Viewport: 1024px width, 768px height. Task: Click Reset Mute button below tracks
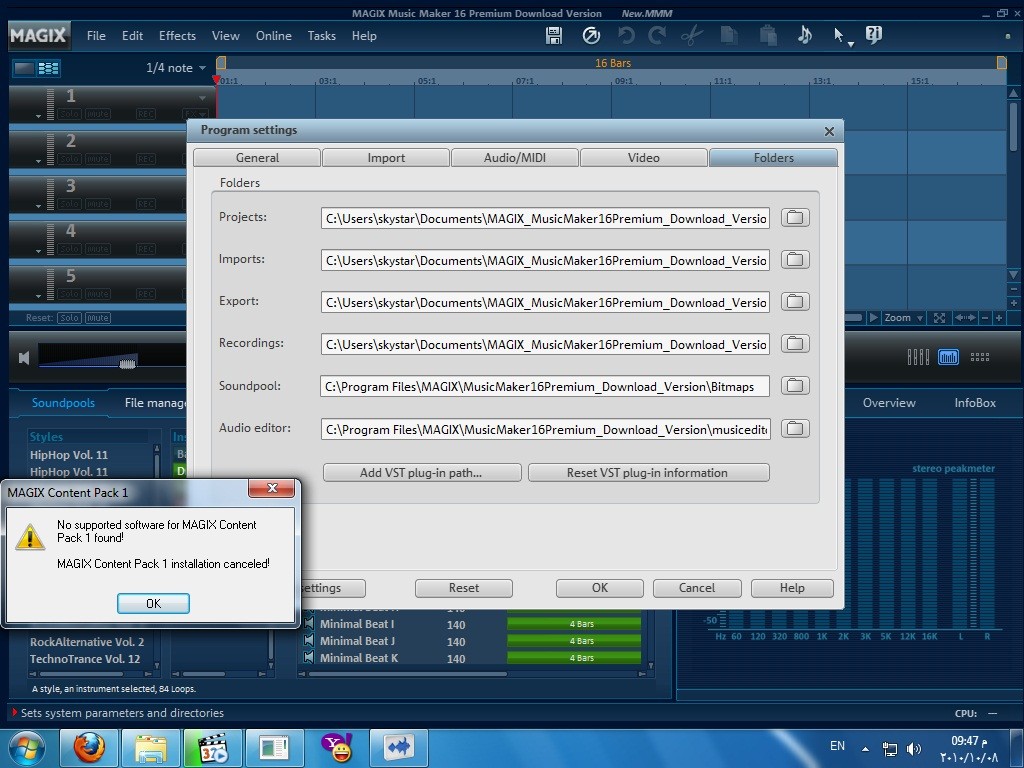click(97, 318)
